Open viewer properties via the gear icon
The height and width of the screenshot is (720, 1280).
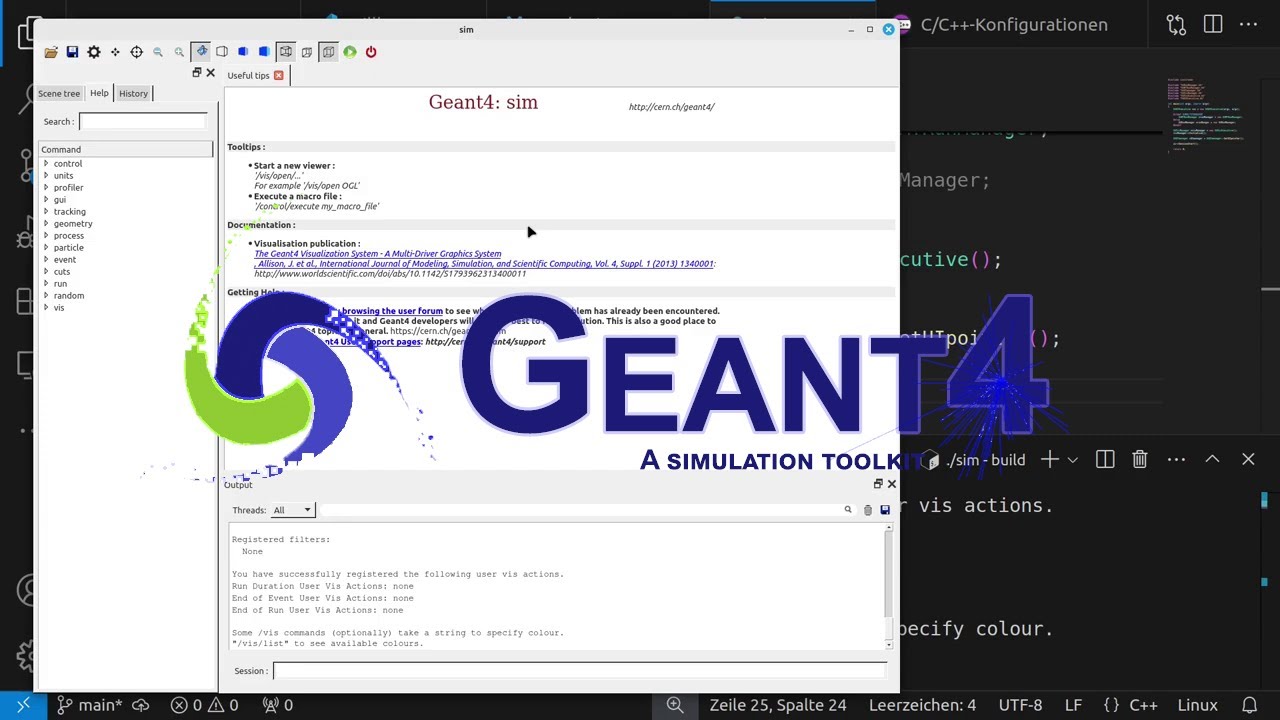click(x=94, y=52)
